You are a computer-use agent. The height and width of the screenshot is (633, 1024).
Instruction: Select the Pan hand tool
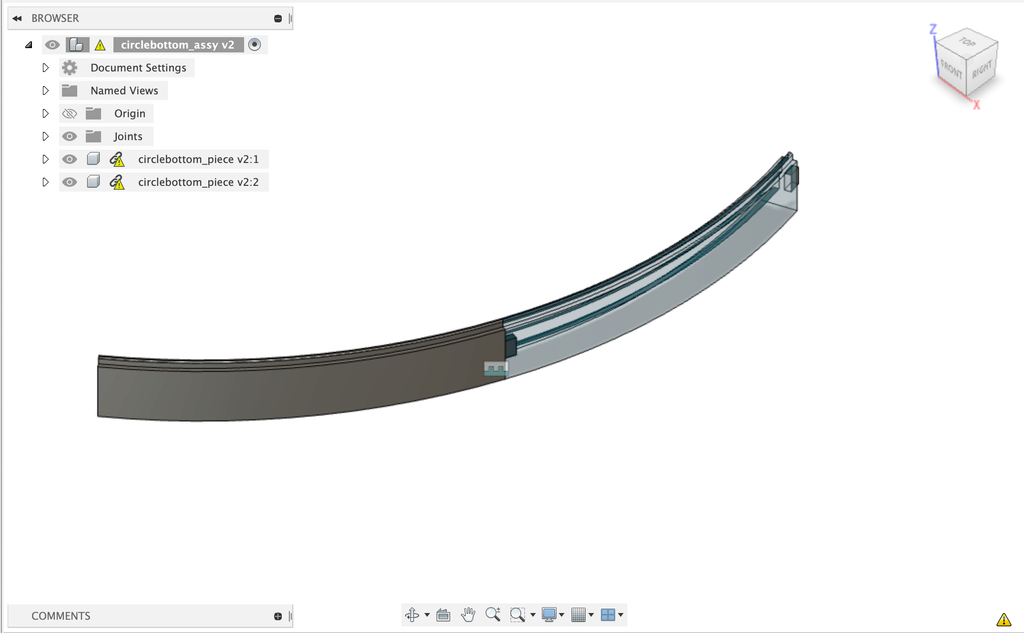tap(468, 615)
